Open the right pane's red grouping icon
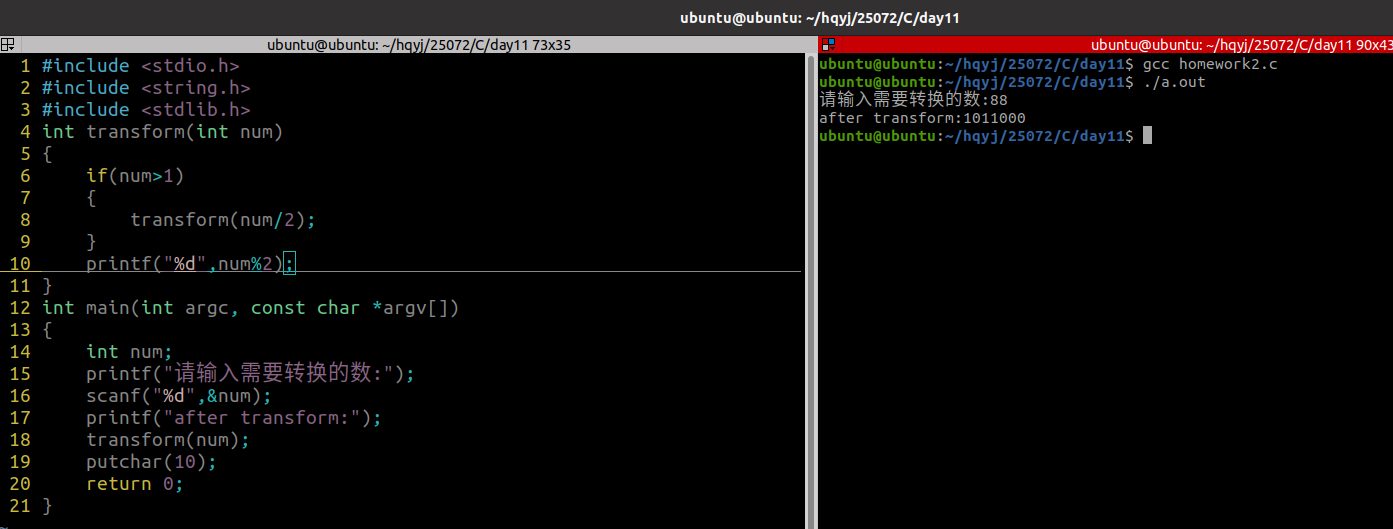1393x529 pixels. pyautogui.click(x=827, y=45)
